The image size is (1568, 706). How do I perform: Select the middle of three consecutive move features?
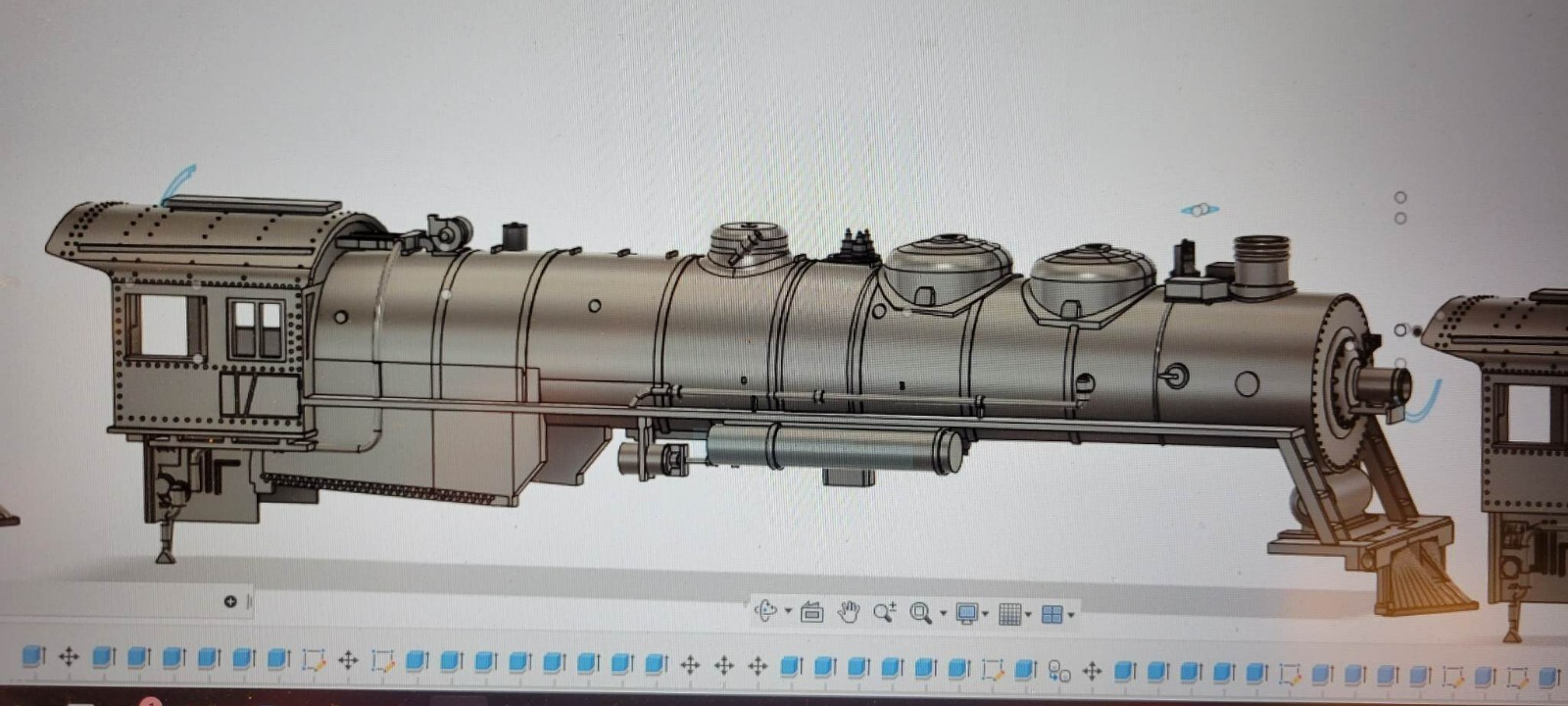[x=724, y=665]
